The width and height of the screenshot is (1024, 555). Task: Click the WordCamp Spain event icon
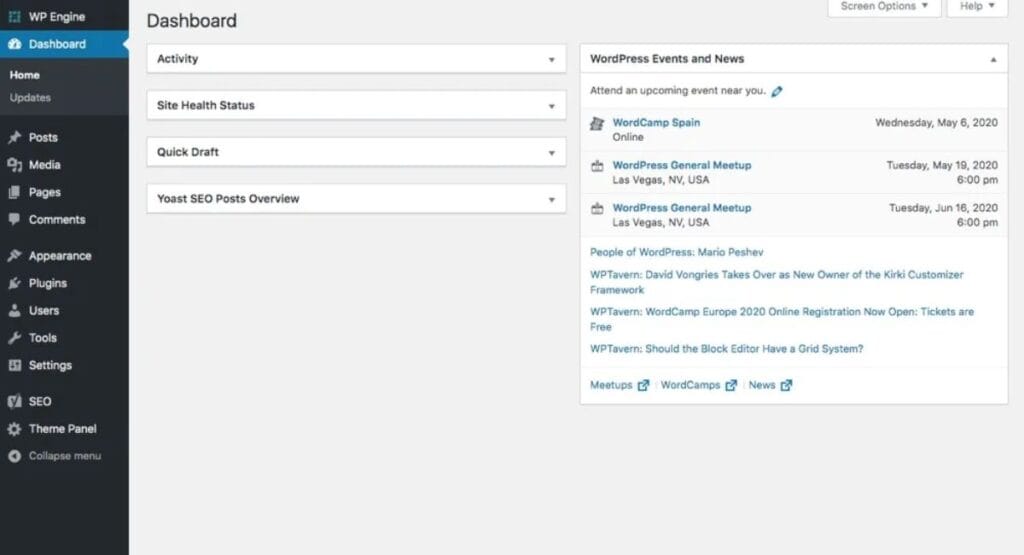point(597,123)
